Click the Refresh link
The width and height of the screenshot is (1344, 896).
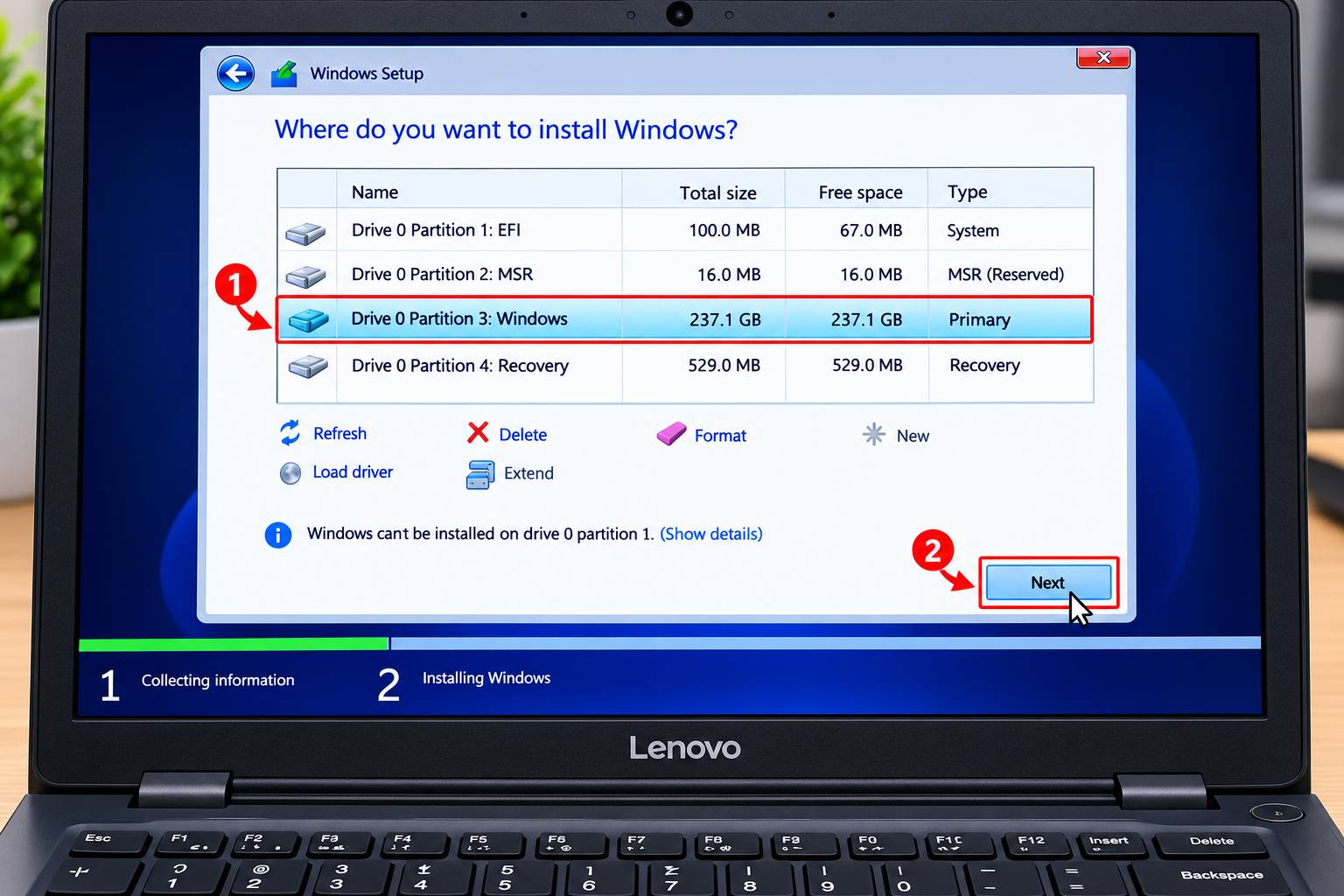[339, 433]
